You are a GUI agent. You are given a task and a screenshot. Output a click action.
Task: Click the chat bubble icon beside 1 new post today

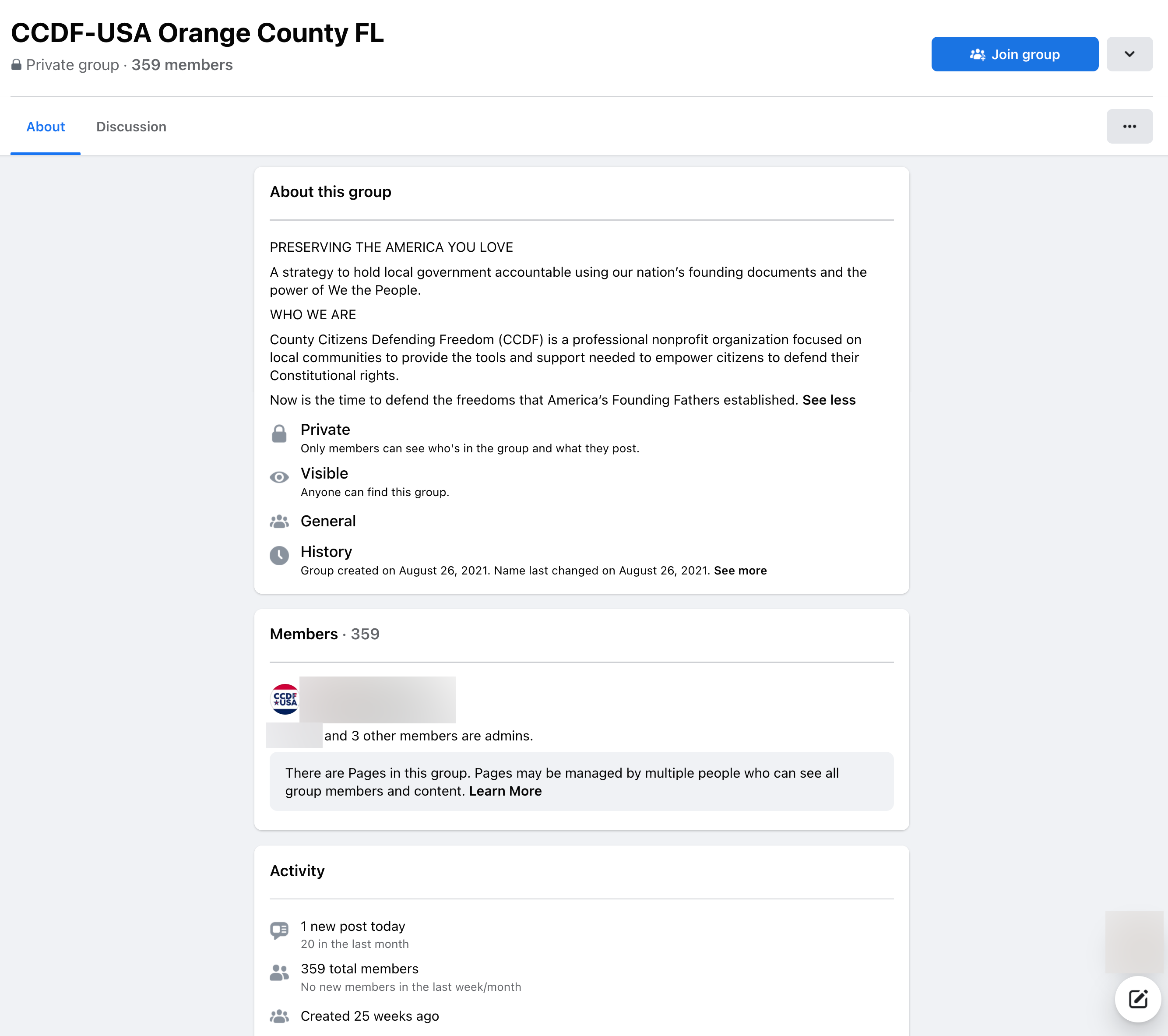pos(279,930)
